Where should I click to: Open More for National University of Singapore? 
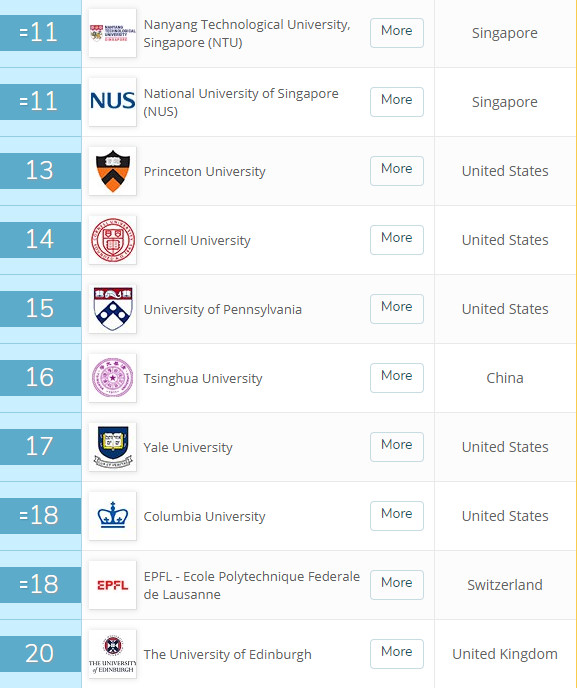[x=397, y=102]
